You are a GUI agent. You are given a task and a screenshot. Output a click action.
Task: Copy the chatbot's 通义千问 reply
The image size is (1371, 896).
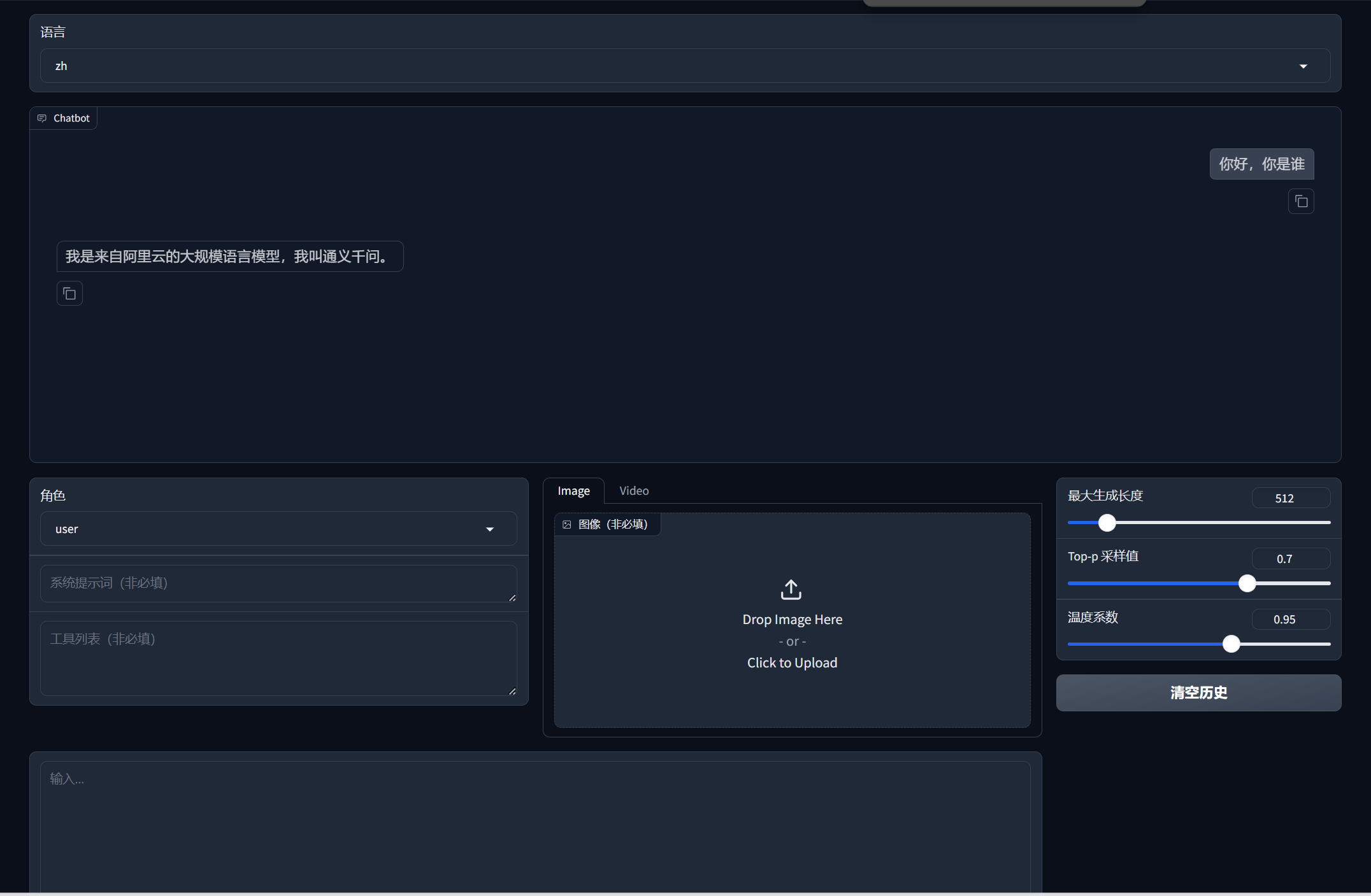coord(69,294)
